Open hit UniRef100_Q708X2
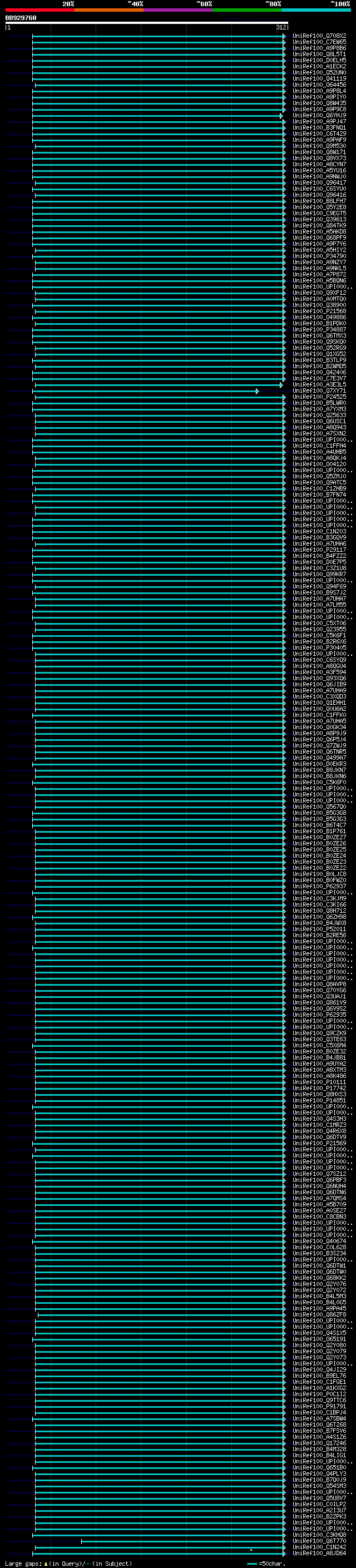Image resolution: width=356 pixels, height=1568 pixels. (319, 36)
